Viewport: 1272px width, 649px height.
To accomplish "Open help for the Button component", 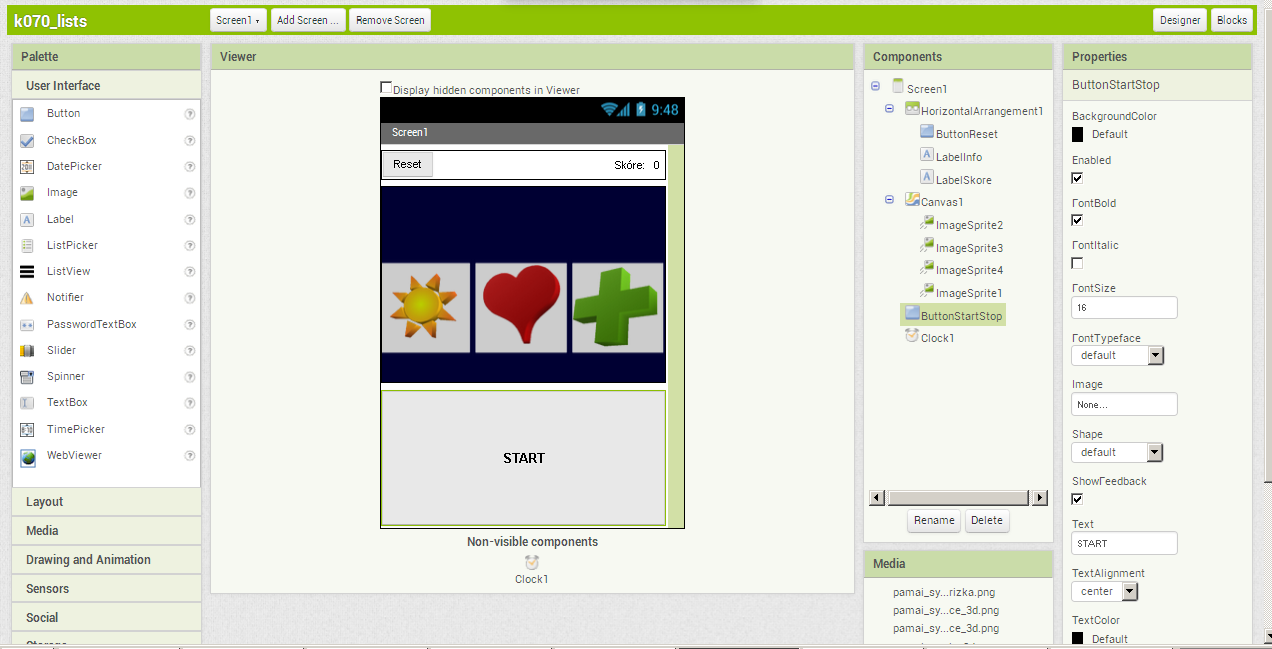I will coord(189,114).
